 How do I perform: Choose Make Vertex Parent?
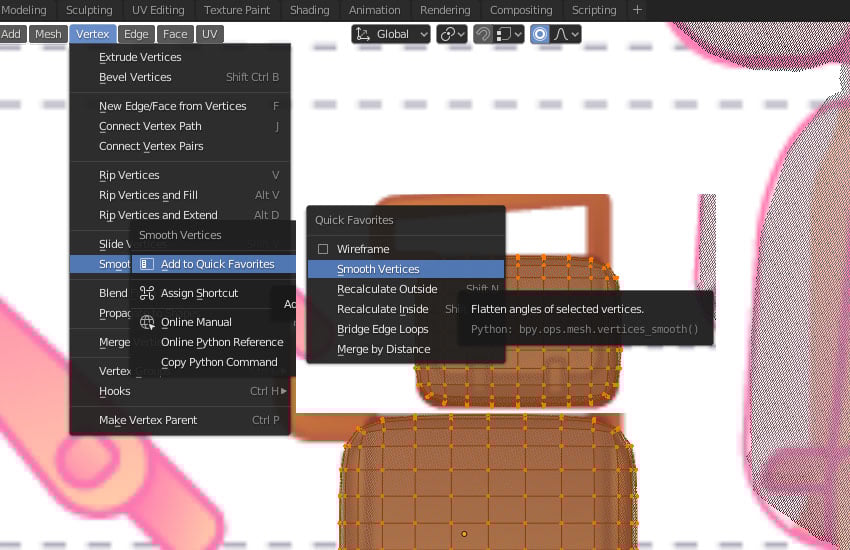pos(180,420)
